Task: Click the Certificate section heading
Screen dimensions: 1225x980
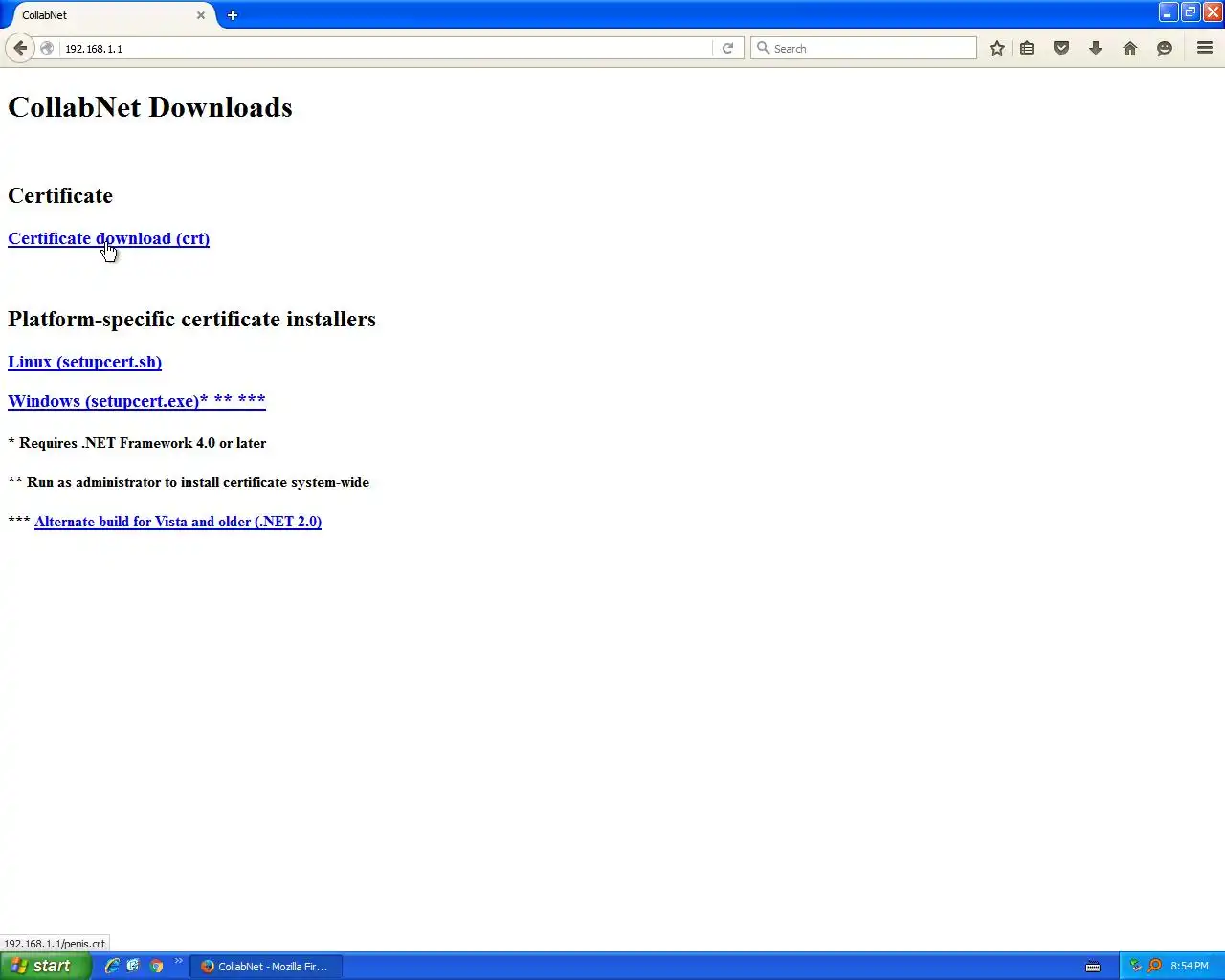Action: [x=60, y=195]
